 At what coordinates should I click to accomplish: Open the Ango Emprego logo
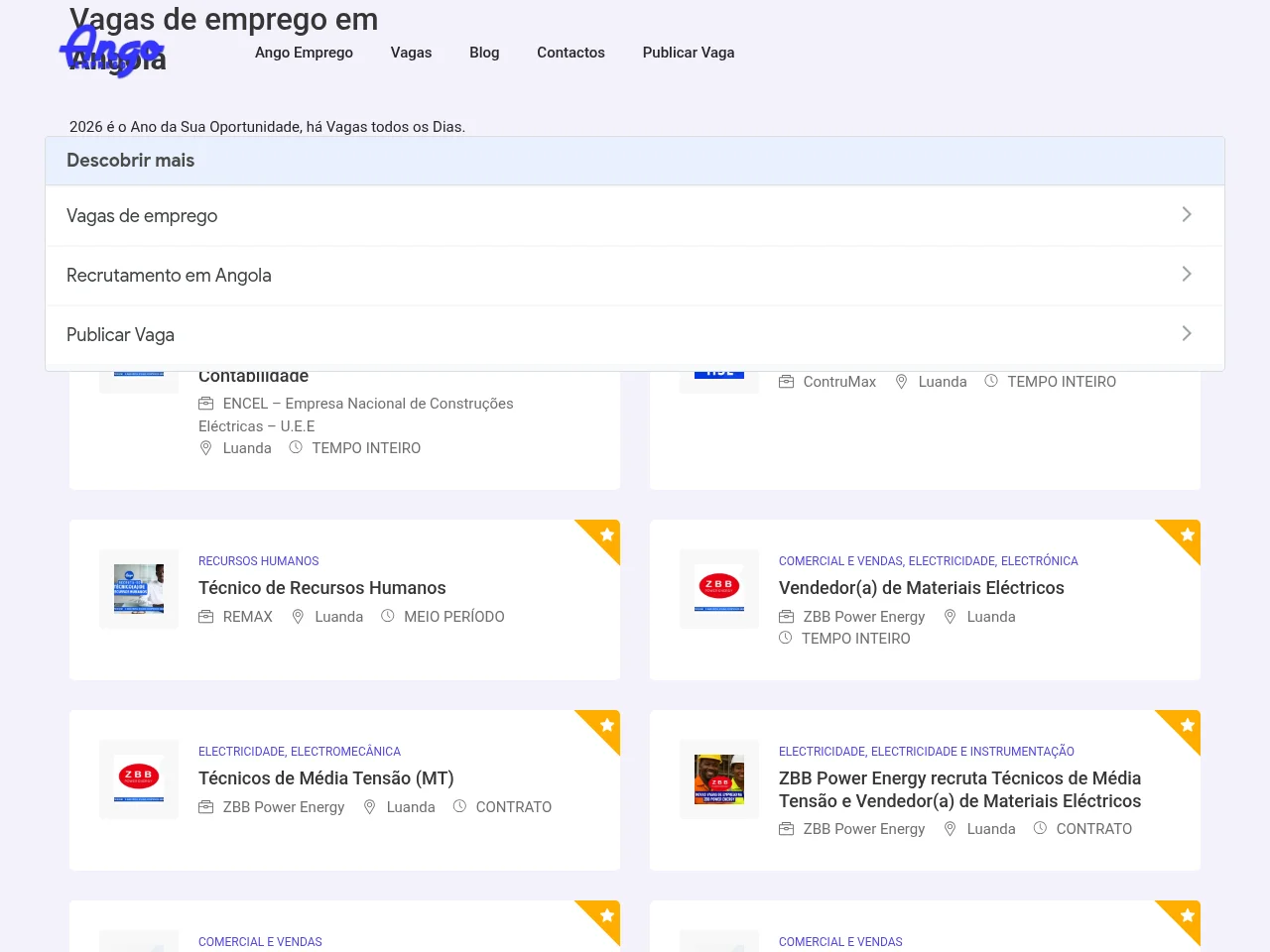click(x=111, y=51)
